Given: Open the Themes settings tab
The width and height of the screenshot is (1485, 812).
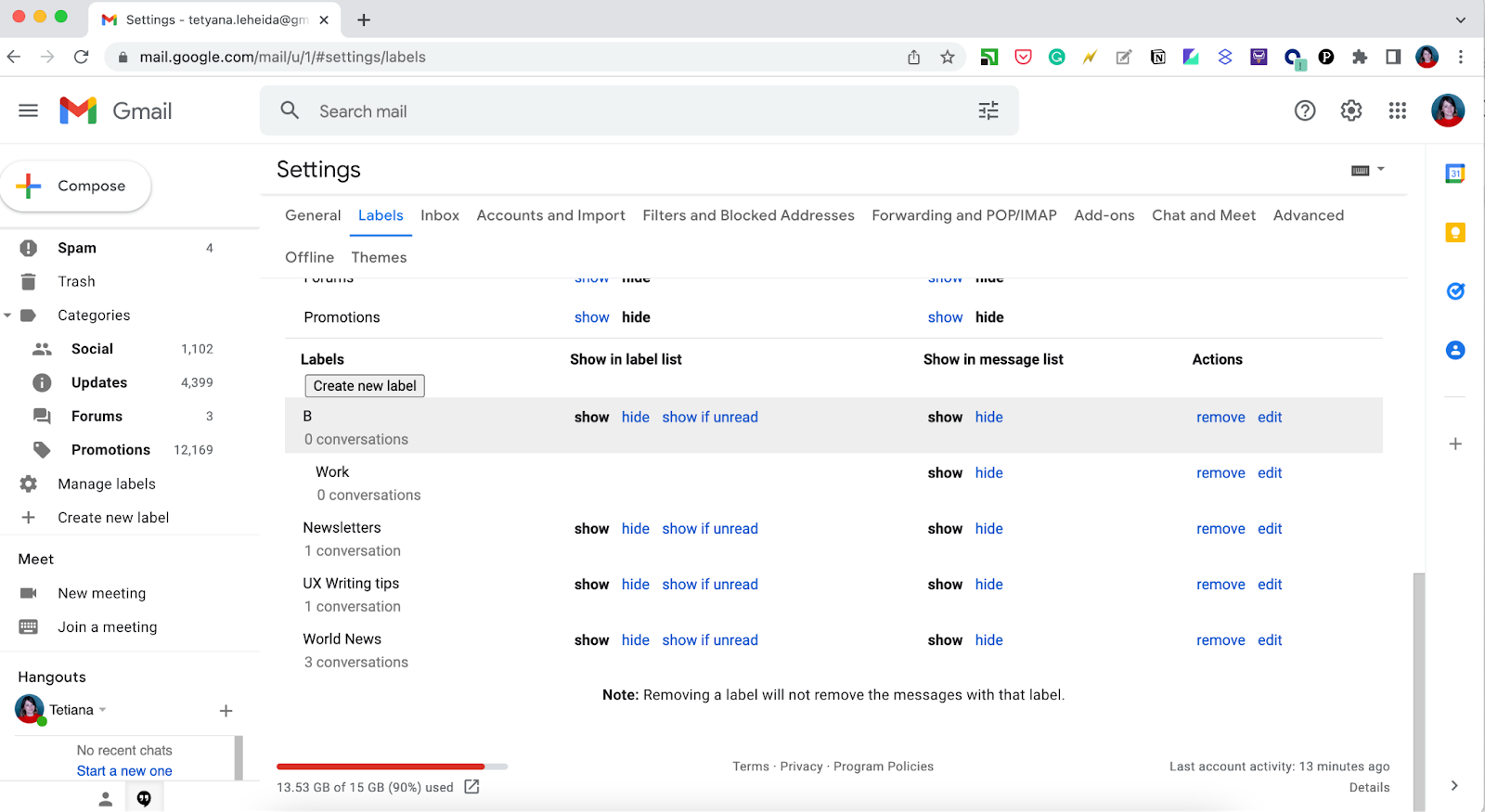Looking at the screenshot, I should coord(379,258).
